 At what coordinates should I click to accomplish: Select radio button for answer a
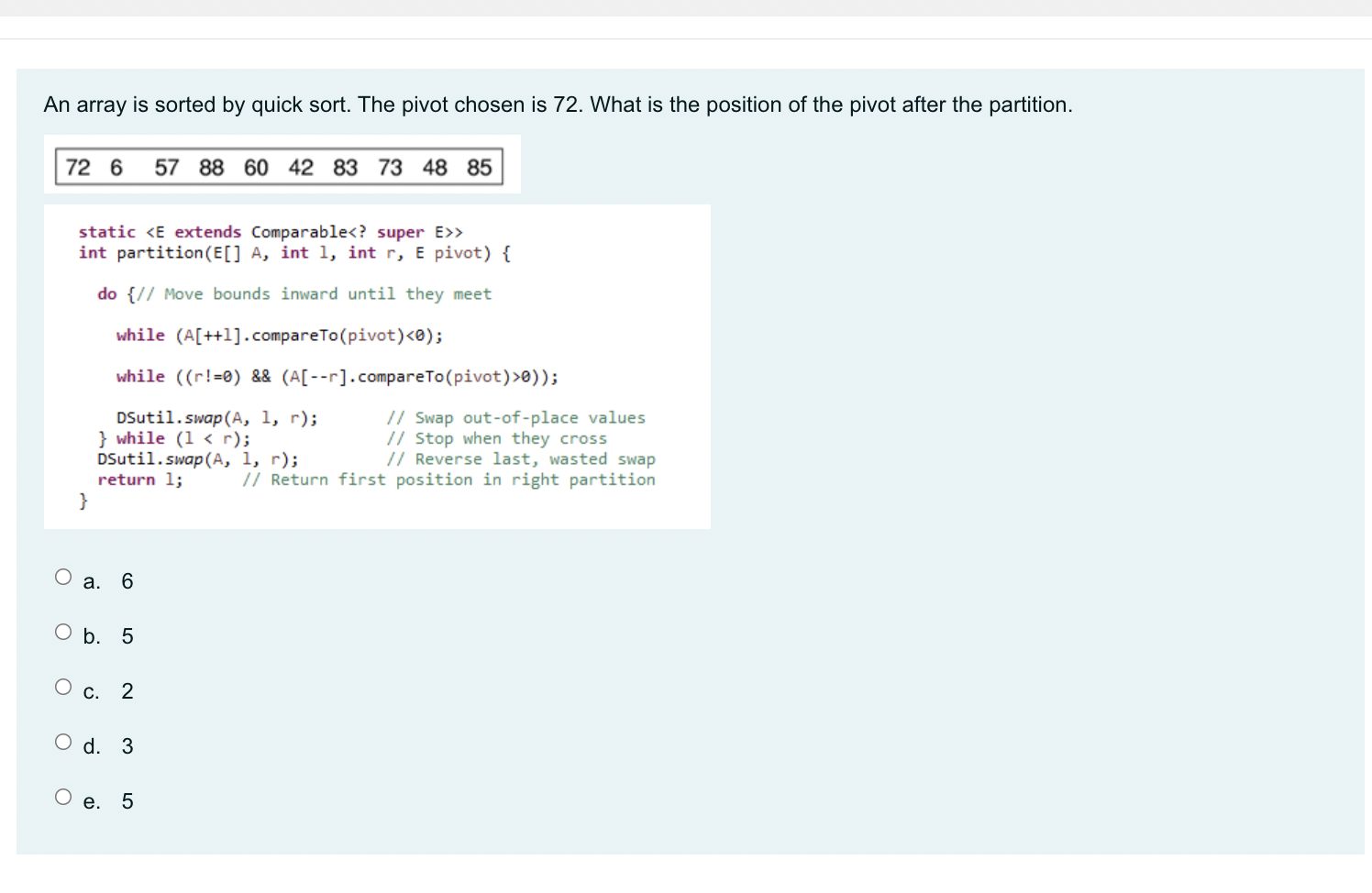63,576
